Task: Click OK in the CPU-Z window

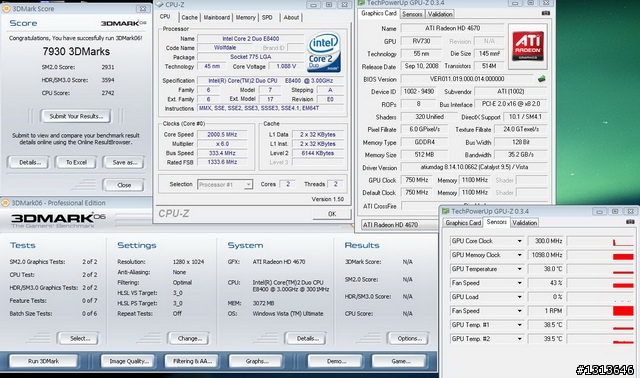Action: pyautogui.click(x=332, y=214)
